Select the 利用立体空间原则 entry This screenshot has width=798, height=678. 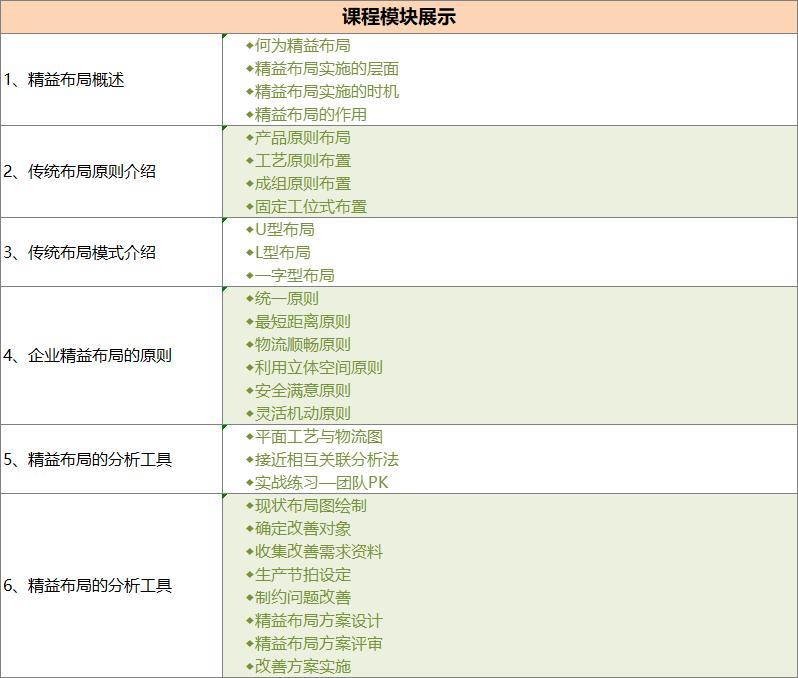(x=318, y=367)
